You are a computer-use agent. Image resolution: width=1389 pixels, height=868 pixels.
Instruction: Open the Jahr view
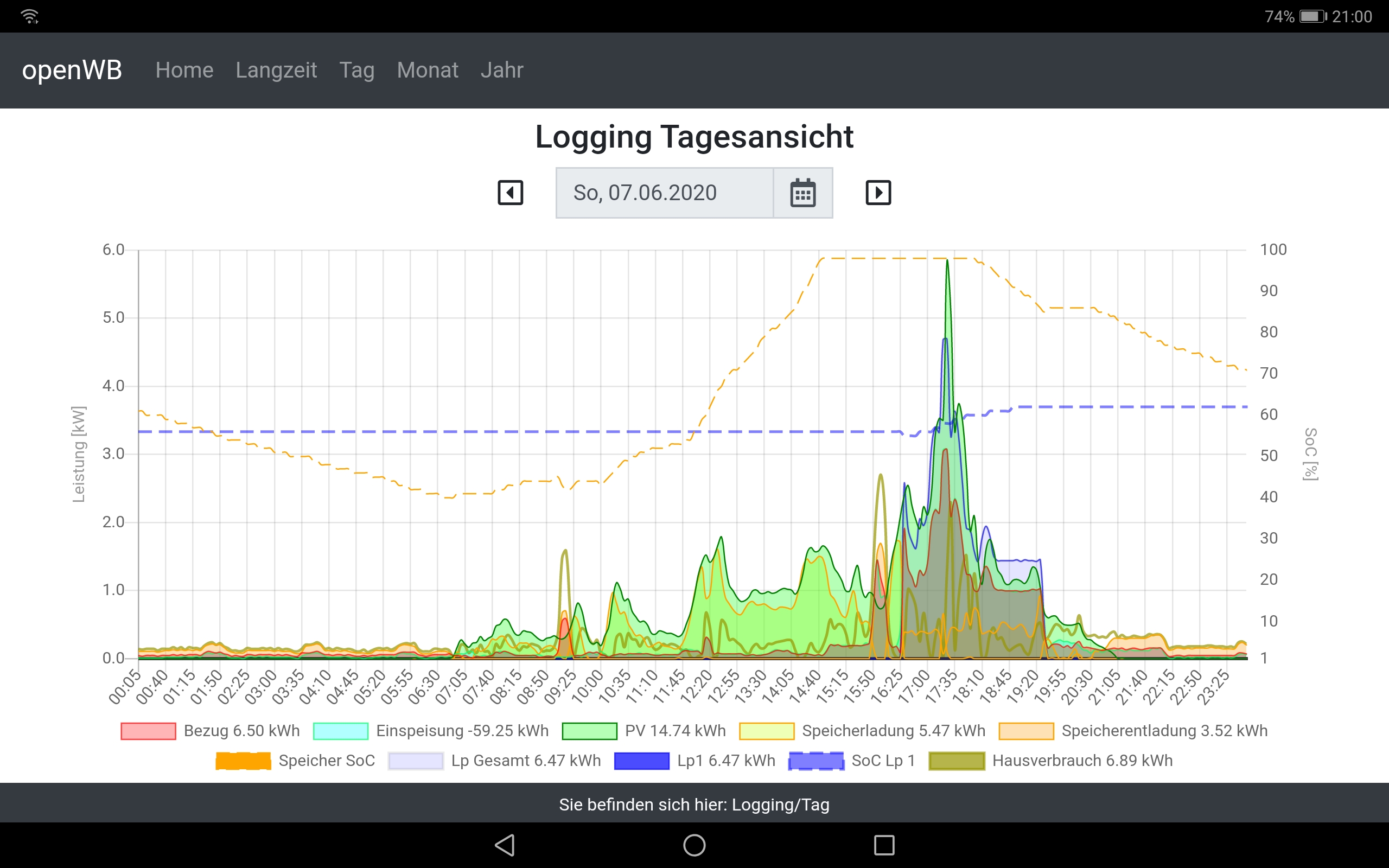click(x=502, y=70)
